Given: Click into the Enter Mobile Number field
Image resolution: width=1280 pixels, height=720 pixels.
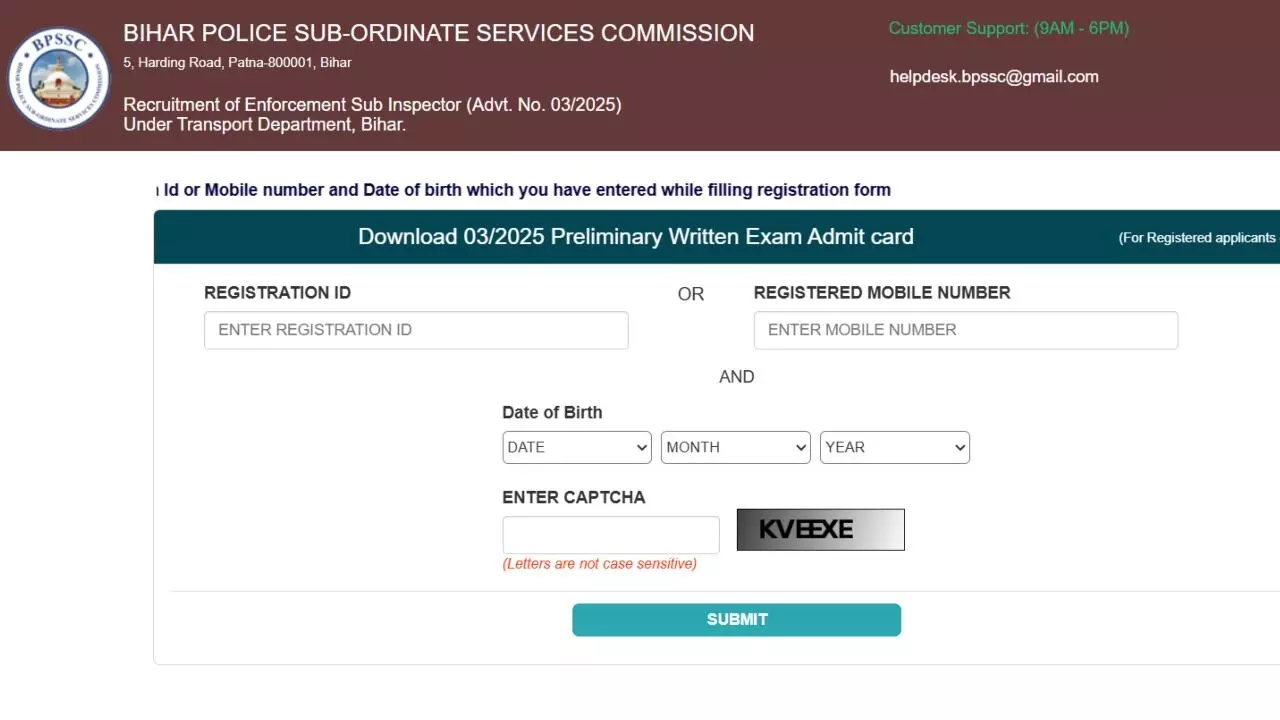Looking at the screenshot, I should [965, 330].
